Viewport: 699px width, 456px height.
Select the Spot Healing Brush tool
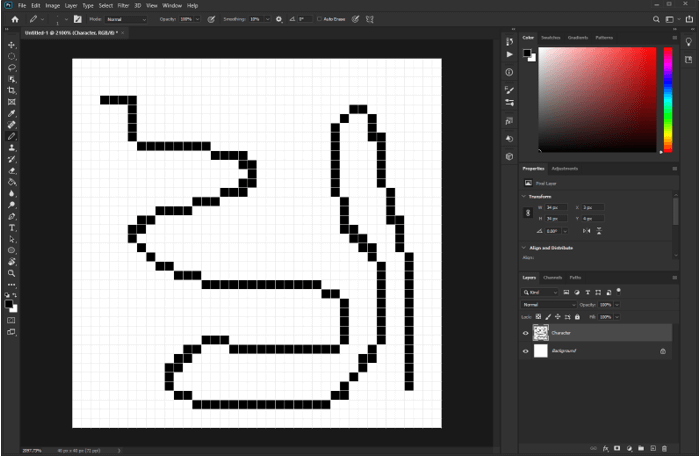(12, 125)
